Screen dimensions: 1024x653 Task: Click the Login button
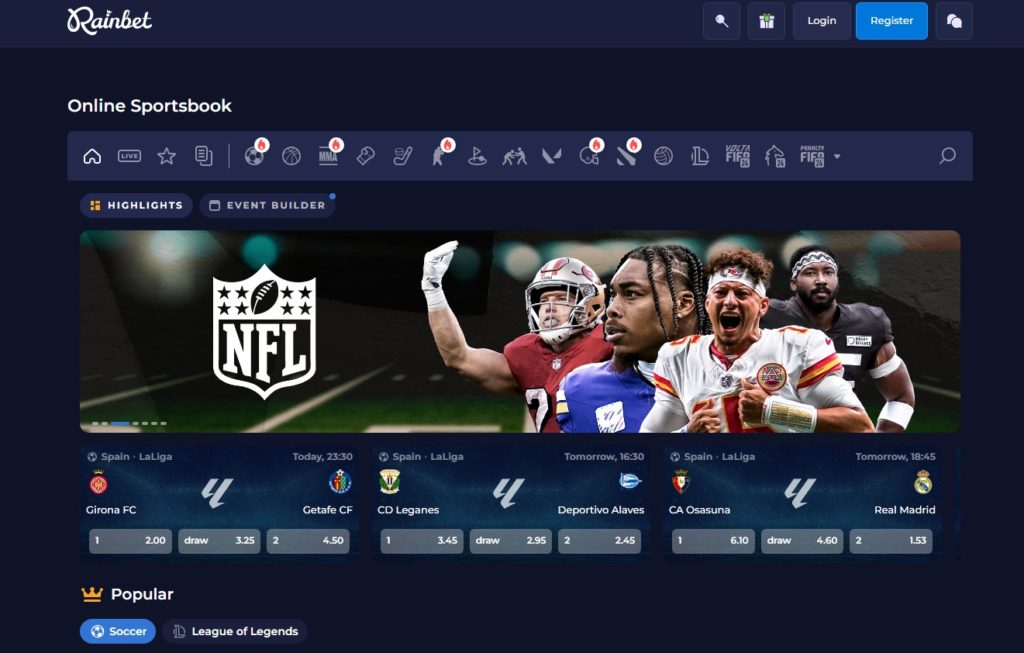821,21
